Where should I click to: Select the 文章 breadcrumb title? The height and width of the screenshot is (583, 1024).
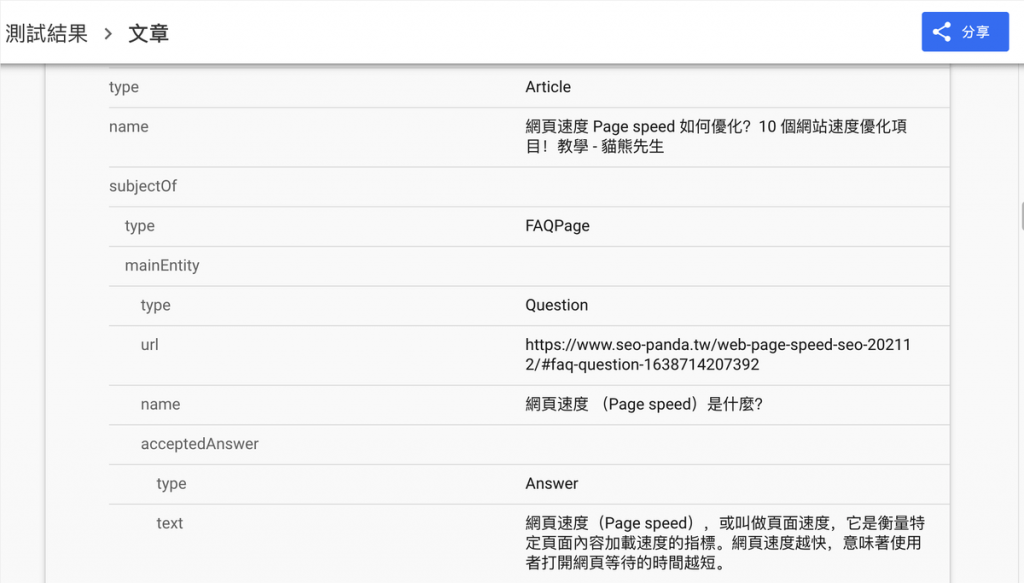pyautogui.click(x=149, y=33)
